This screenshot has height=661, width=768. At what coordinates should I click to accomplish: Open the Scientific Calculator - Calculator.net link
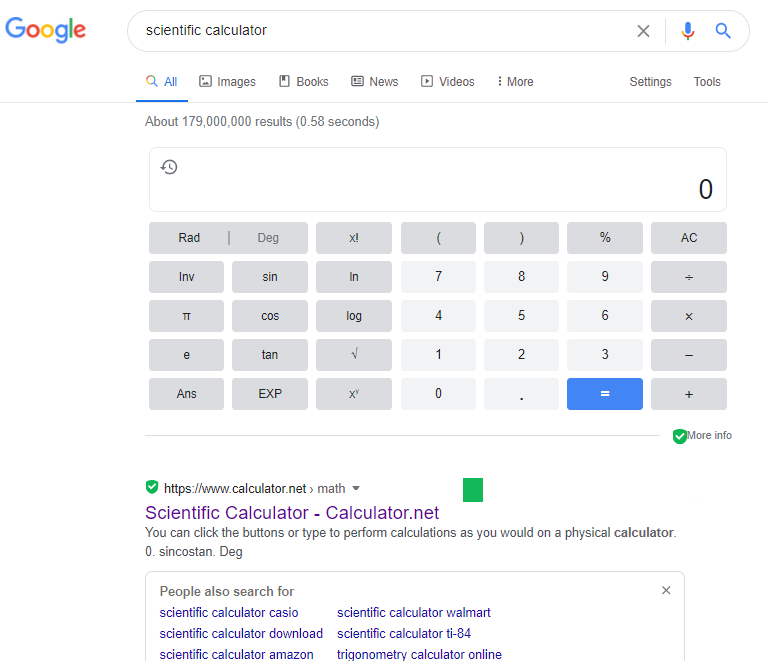(x=292, y=513)
